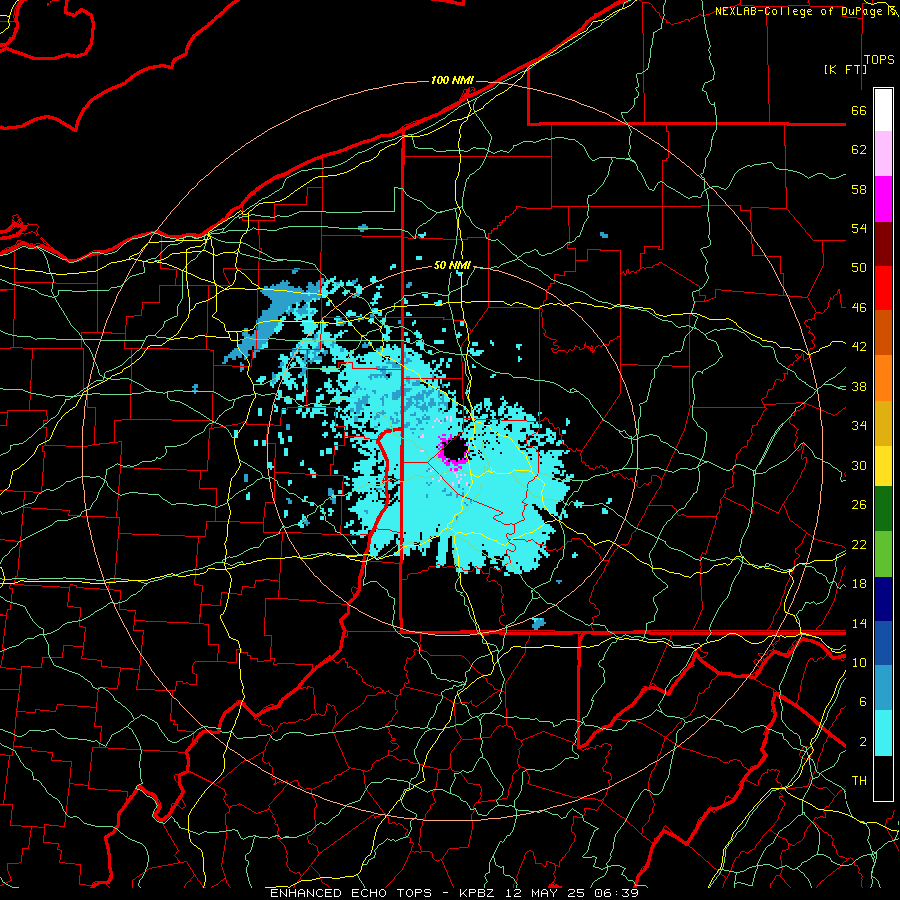Viewport: 900px width, 900px height.
Task: Click the dark green swatch above 26
Action: pyautogui.click(x=883, y=509)
